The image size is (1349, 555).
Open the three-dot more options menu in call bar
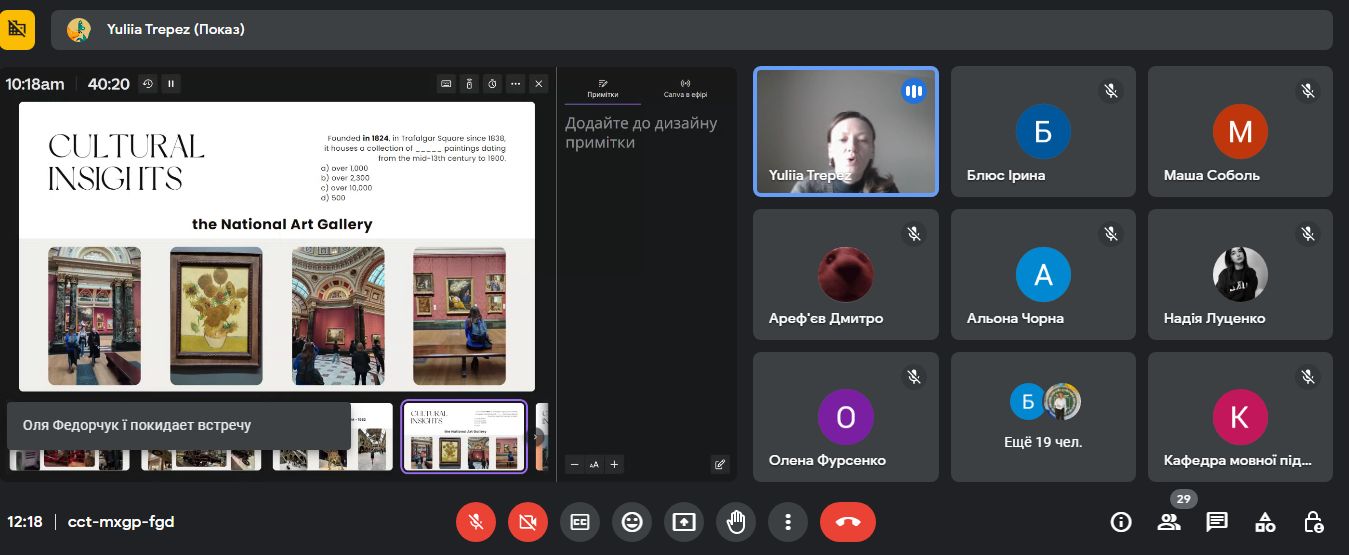pyautogui.click(x=788, y=521)
